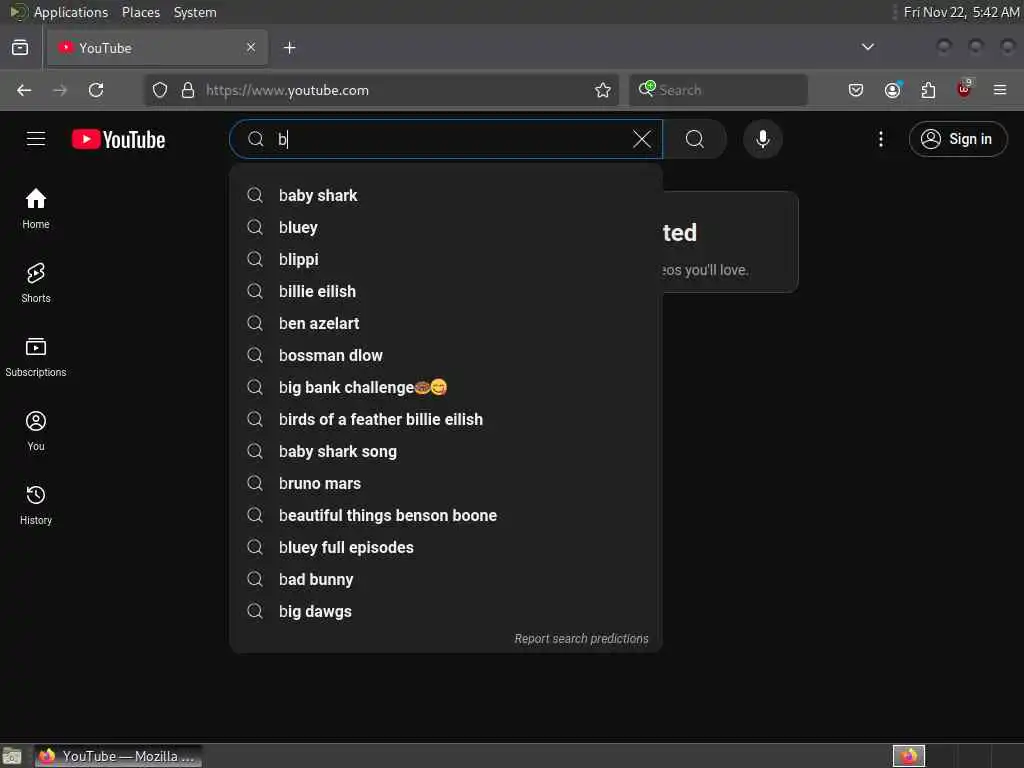The height and width of the screenshot is (768, 1024).
Task: Open History from the sidebar
Action: [36, 505]
